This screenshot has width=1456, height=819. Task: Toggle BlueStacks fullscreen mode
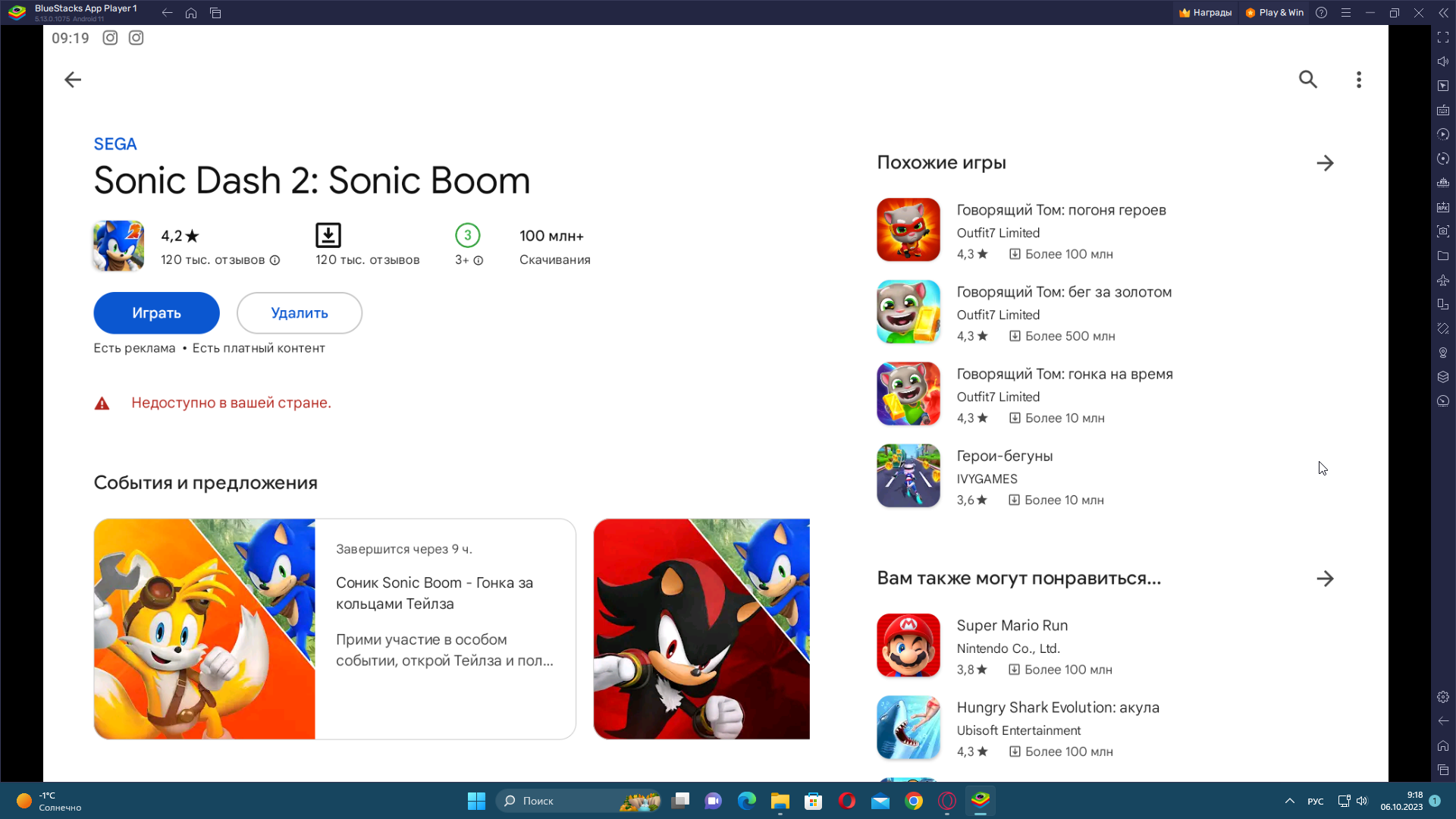pyautogui.click(x=1443, y=37)
